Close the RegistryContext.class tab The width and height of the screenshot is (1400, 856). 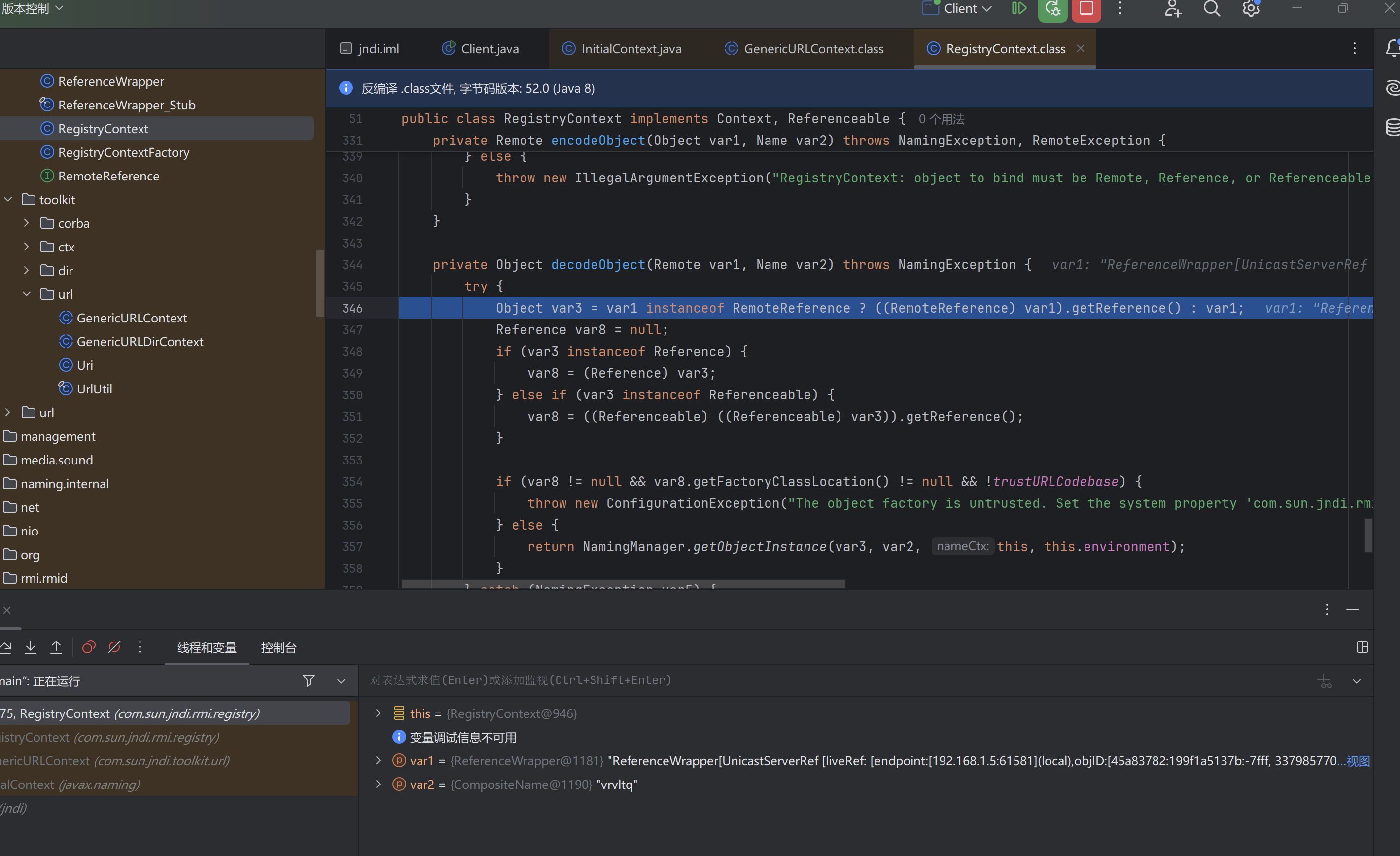coord(1080,49)
